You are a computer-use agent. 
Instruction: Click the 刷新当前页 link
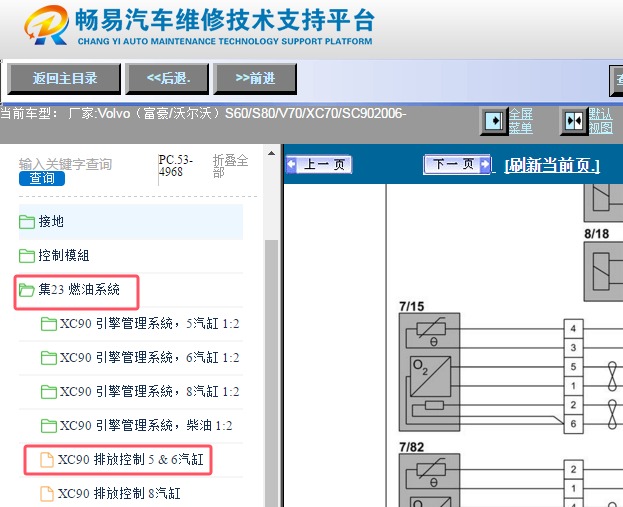pyautogui.click(x=552, y=165)
